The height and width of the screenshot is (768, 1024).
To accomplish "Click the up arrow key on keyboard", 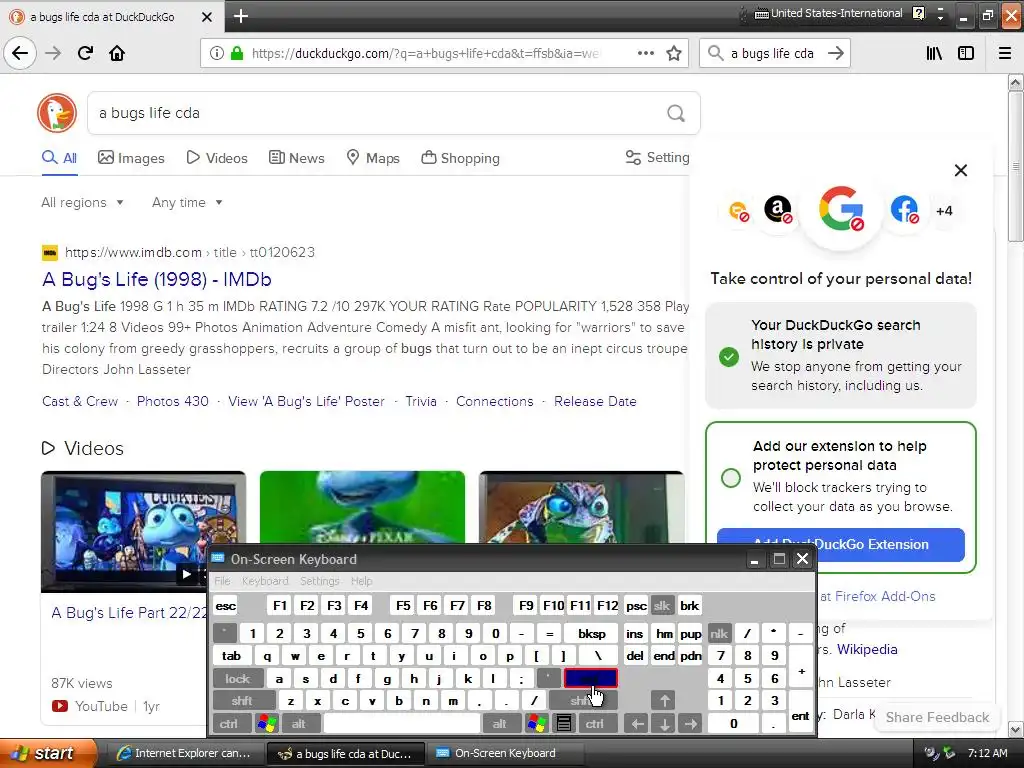I will pos(664,701).
